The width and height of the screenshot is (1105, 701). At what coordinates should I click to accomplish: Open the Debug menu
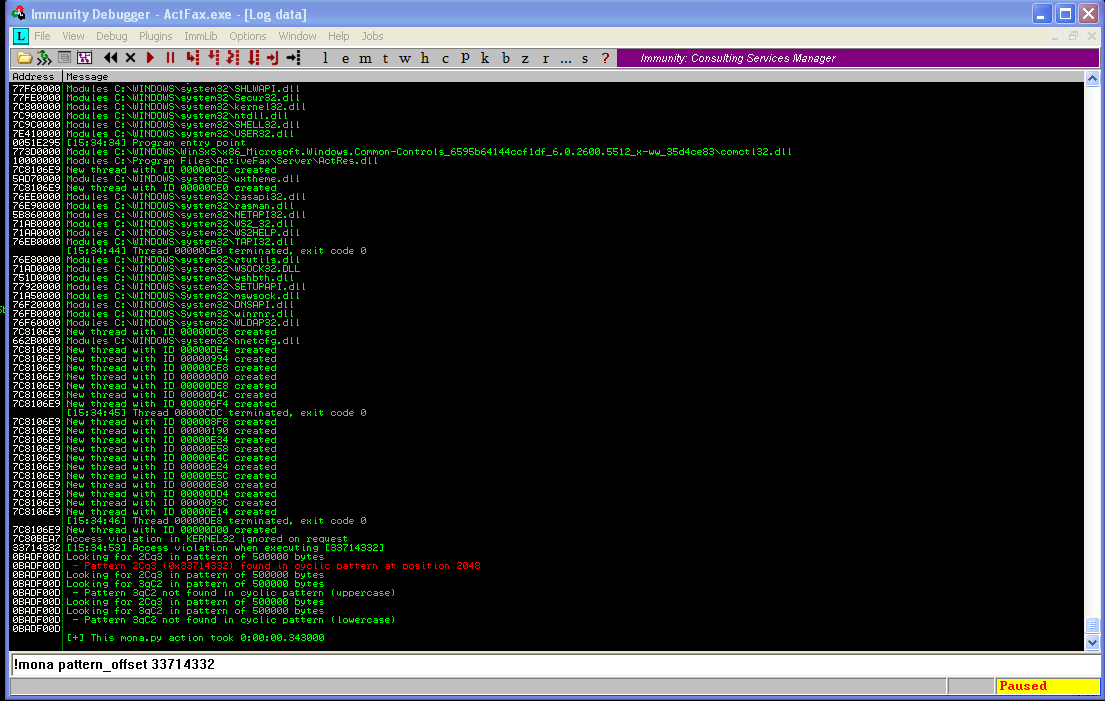(x=111, y=36)
